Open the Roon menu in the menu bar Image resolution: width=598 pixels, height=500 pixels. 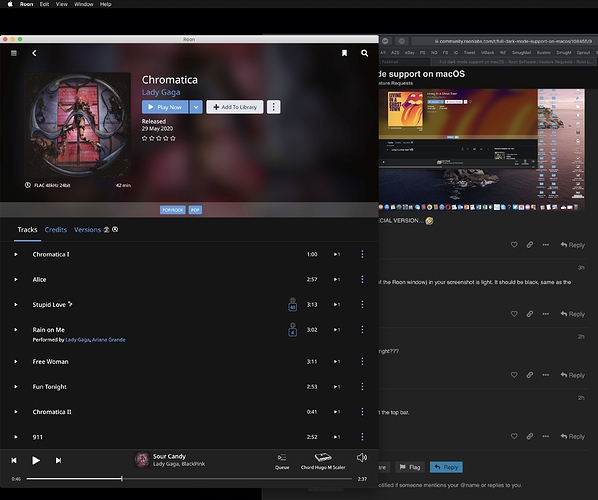[26, 4]
